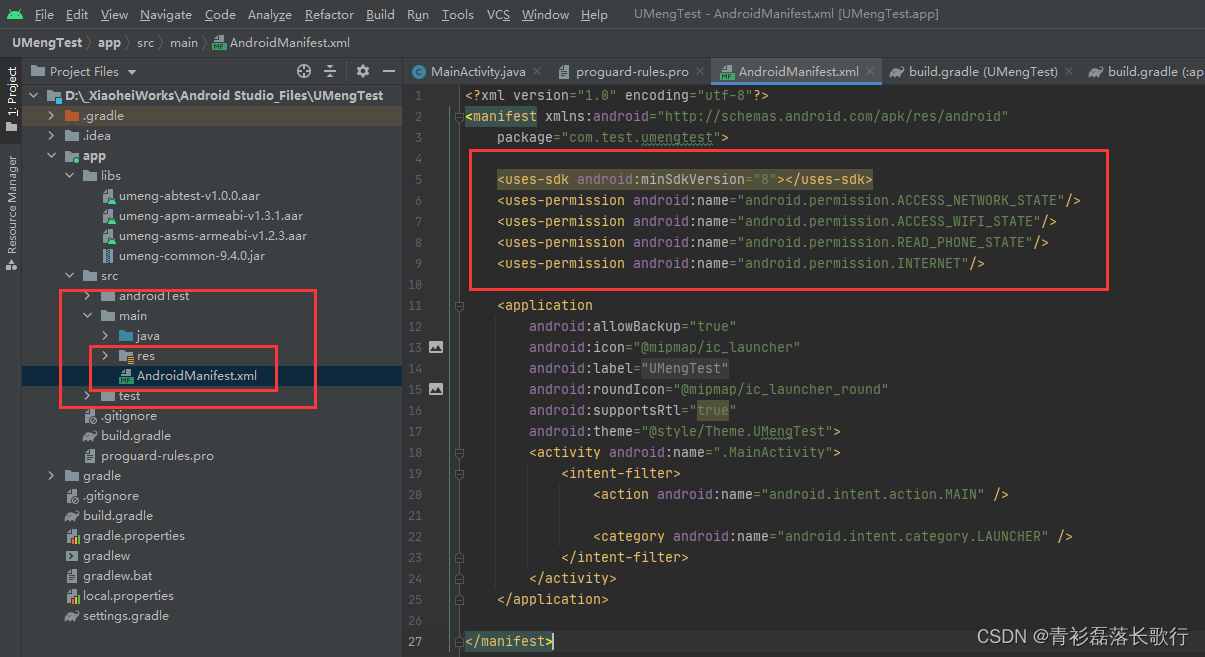Image resolution: width=1205 pixels, height=657 pixels.
Task: Fold the application block using gutter arrow
Action: point(459,305)
